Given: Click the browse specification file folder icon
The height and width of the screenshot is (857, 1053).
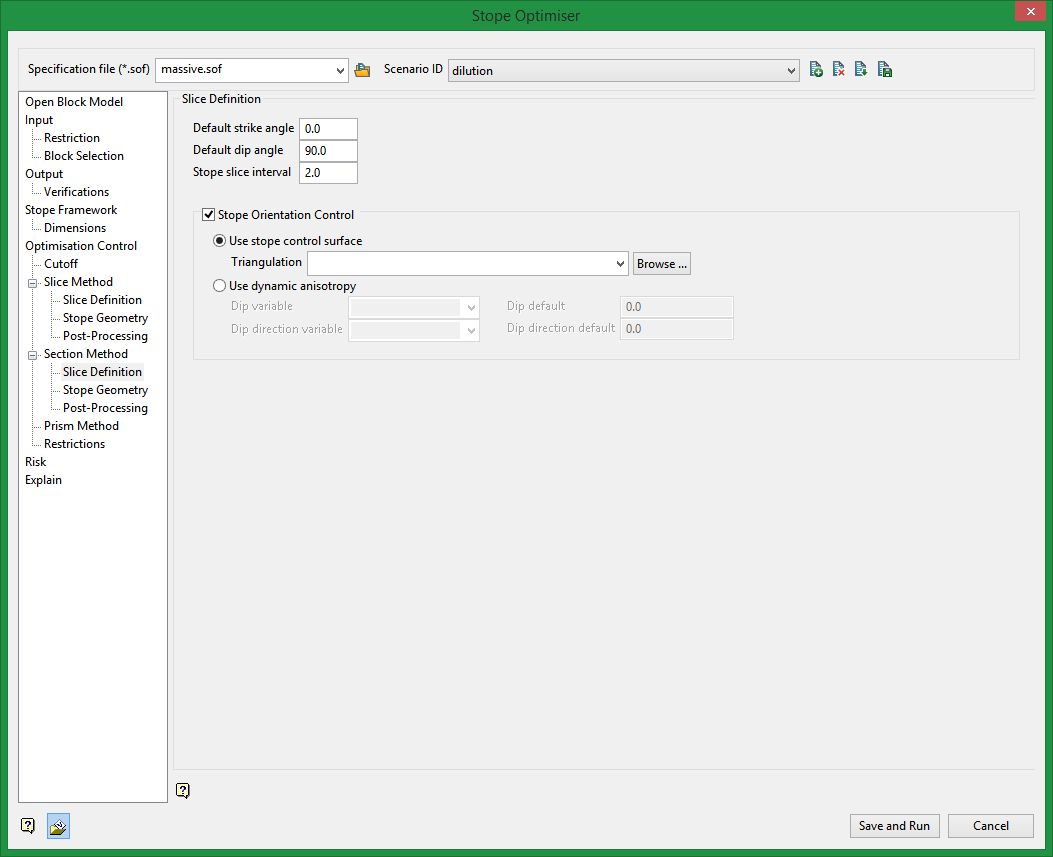Looking at the screenshot, I should click(363, 70).
